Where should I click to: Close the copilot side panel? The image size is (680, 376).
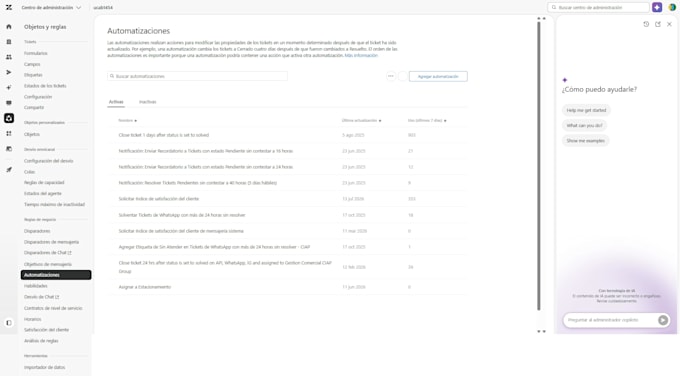[669, 24]
